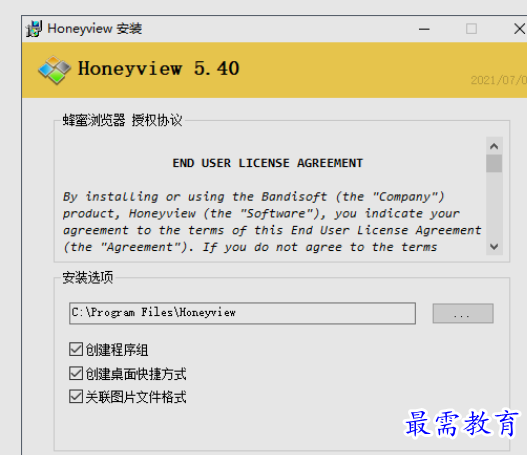Viewport: 527px width, 455px height.
Task: Minimize the Honeyview installer window
Action: point(424,29)
